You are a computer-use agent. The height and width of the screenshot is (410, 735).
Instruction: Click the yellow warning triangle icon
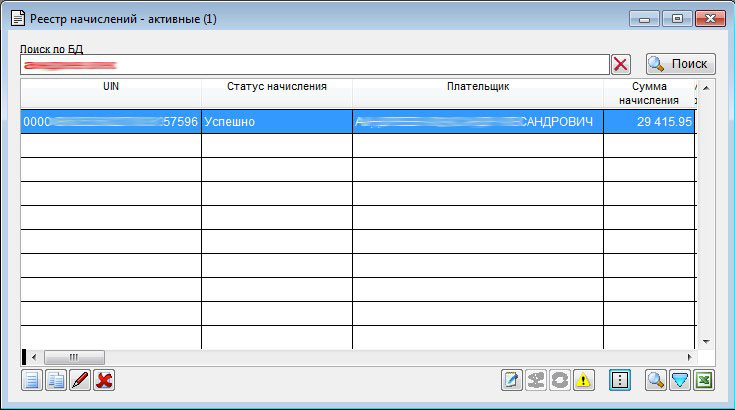pos(584,380)
